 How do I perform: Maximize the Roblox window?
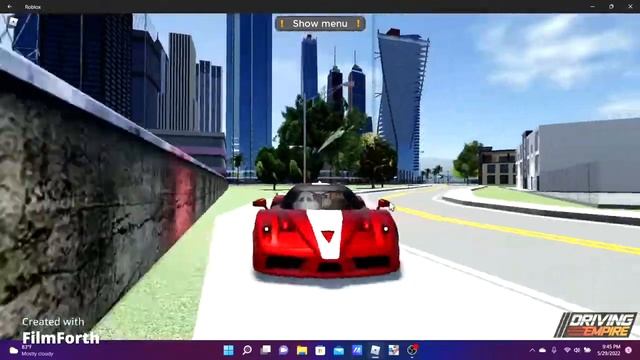[x=611, y=7]
